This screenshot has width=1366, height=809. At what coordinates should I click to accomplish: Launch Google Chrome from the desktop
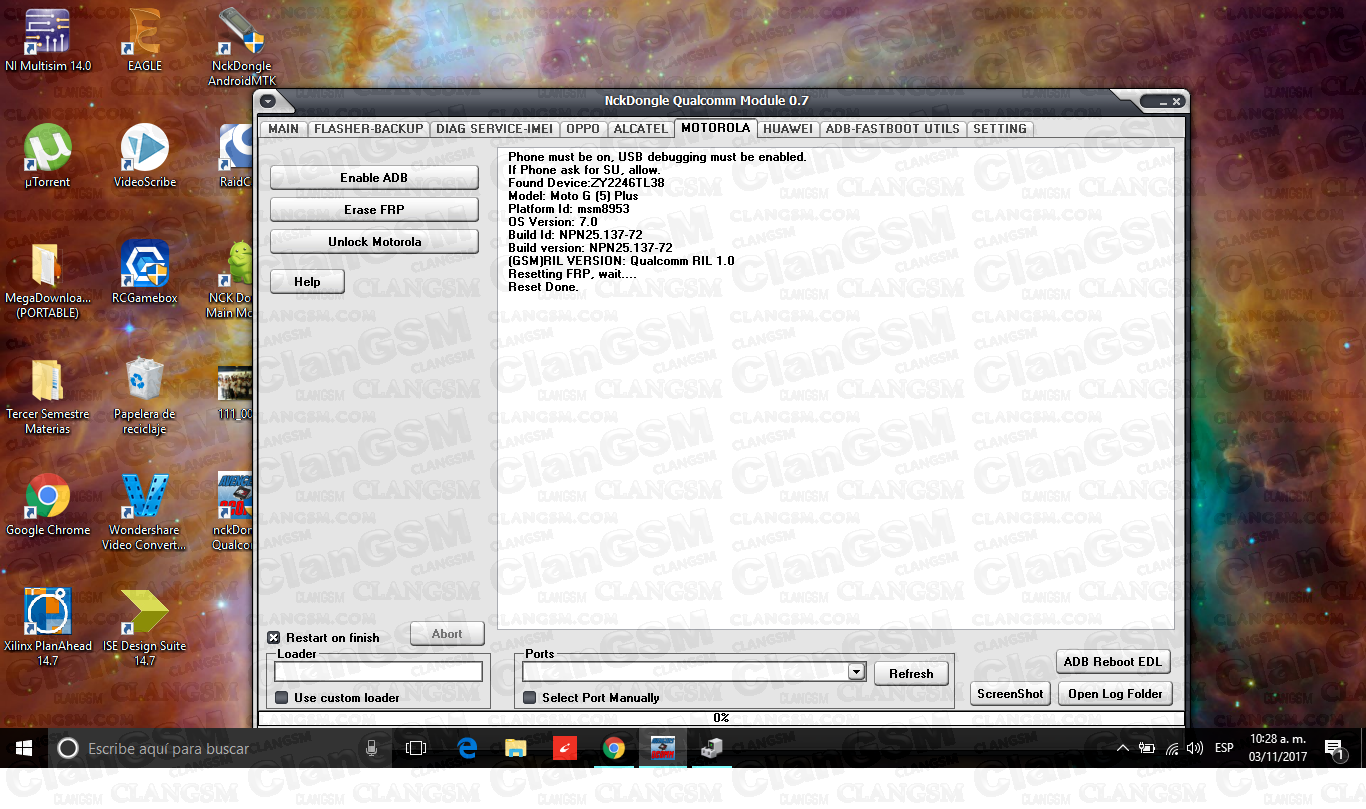pyautogui.click(x=47, y=504)
